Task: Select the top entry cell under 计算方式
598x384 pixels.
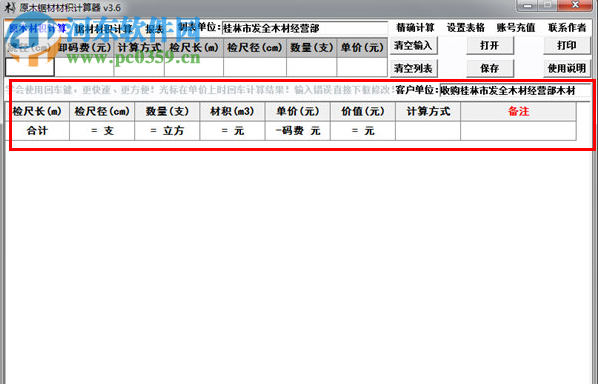Action: coord(139,67)
